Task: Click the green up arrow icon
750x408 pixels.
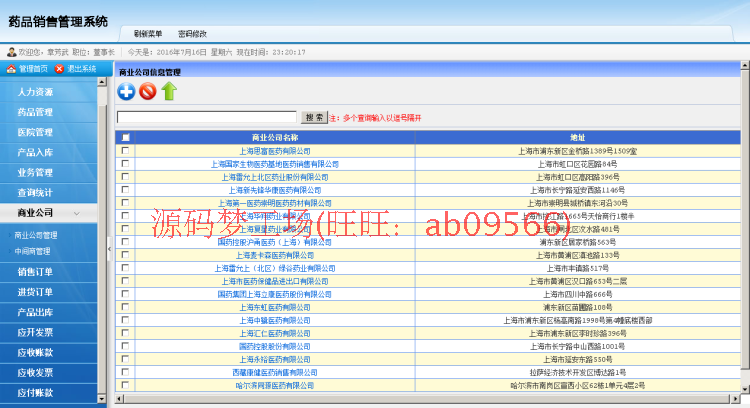Action: pos(169,91)
